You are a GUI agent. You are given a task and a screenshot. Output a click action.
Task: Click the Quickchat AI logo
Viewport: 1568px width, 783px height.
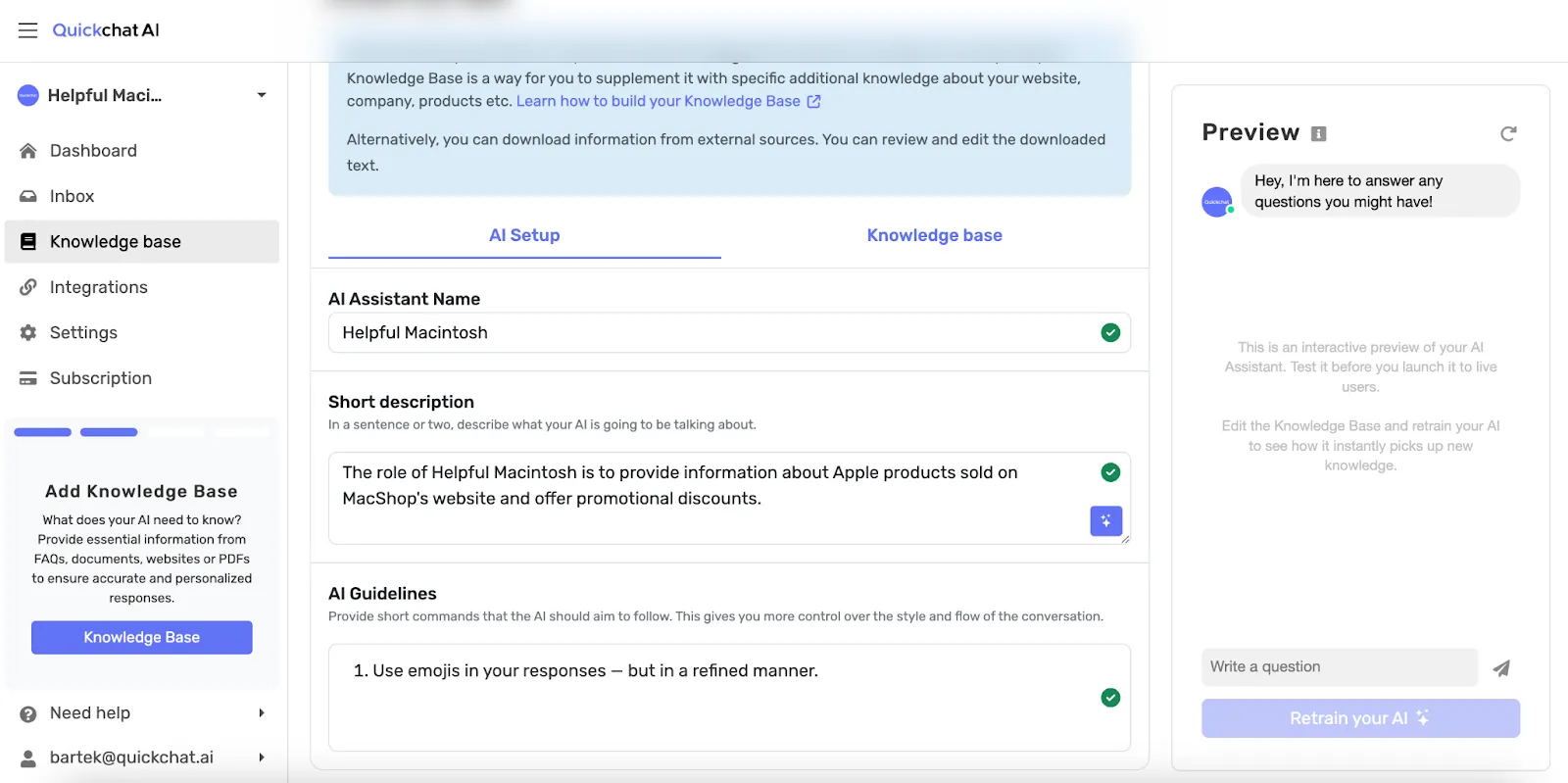pos(106,30)
